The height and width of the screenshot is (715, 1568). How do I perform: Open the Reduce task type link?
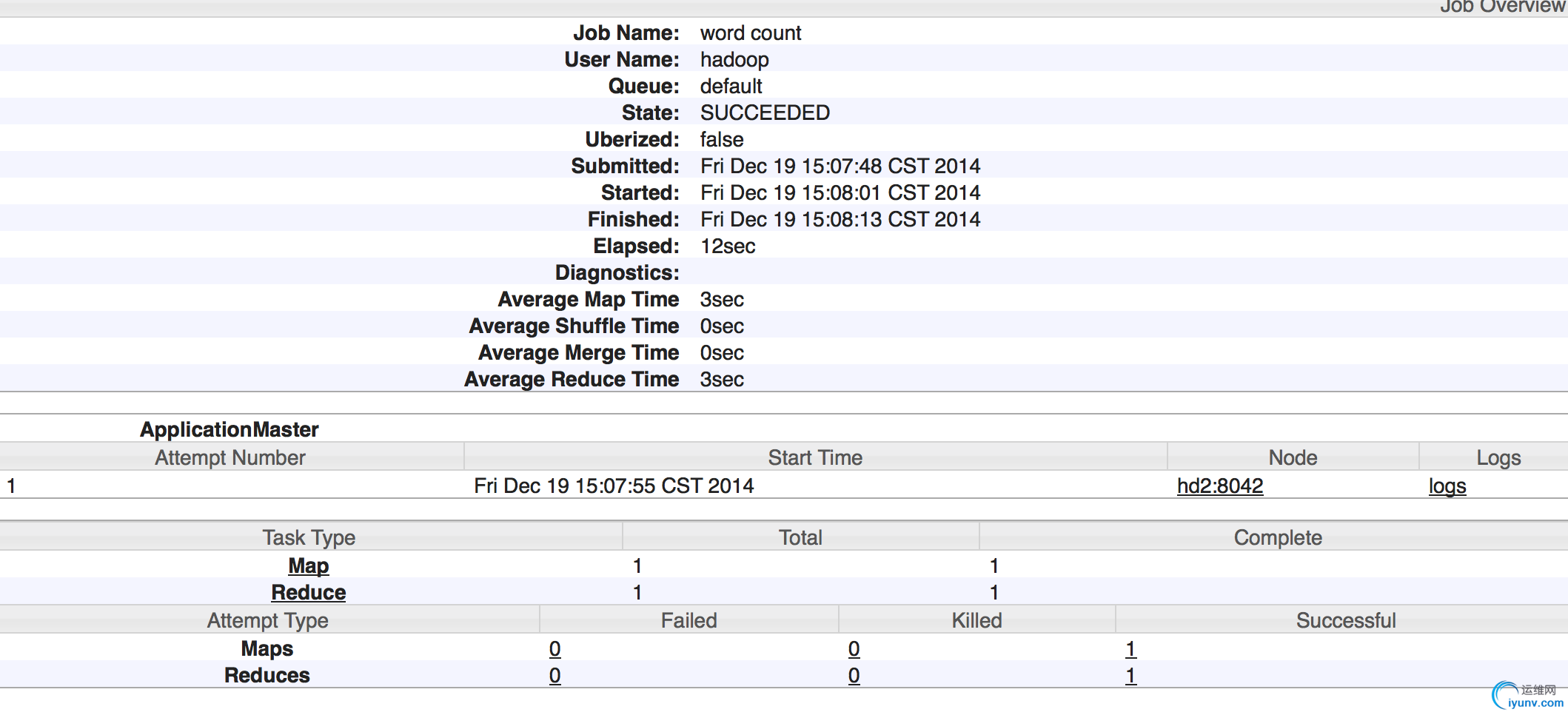tap(309, 593)
